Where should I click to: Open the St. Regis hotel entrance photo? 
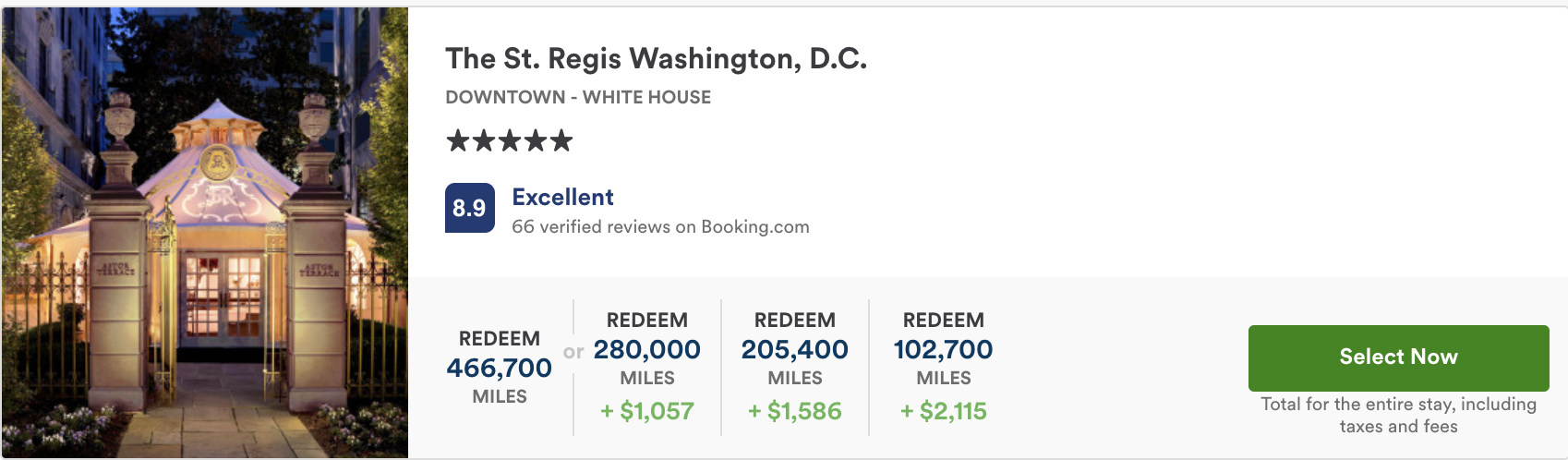(205, 233)
